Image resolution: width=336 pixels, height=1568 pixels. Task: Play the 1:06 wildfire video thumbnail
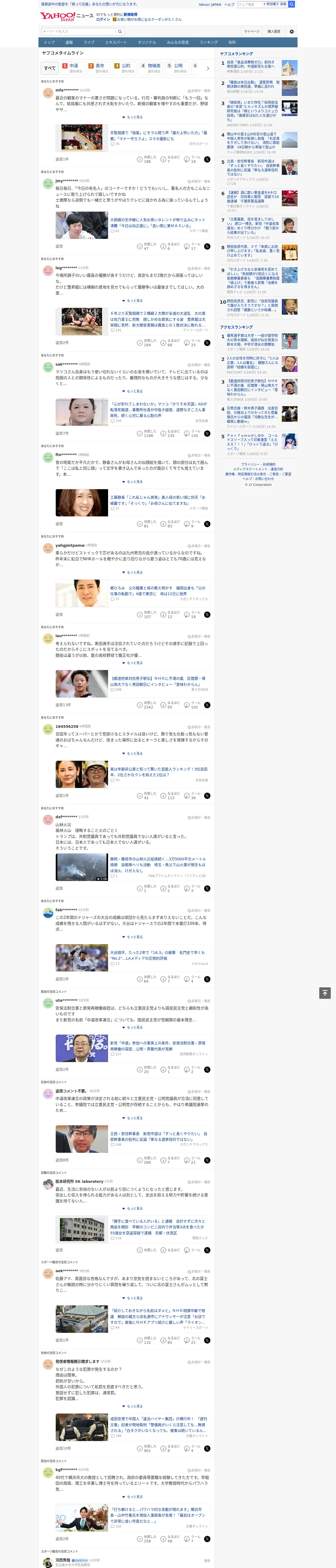click(82, 867)
